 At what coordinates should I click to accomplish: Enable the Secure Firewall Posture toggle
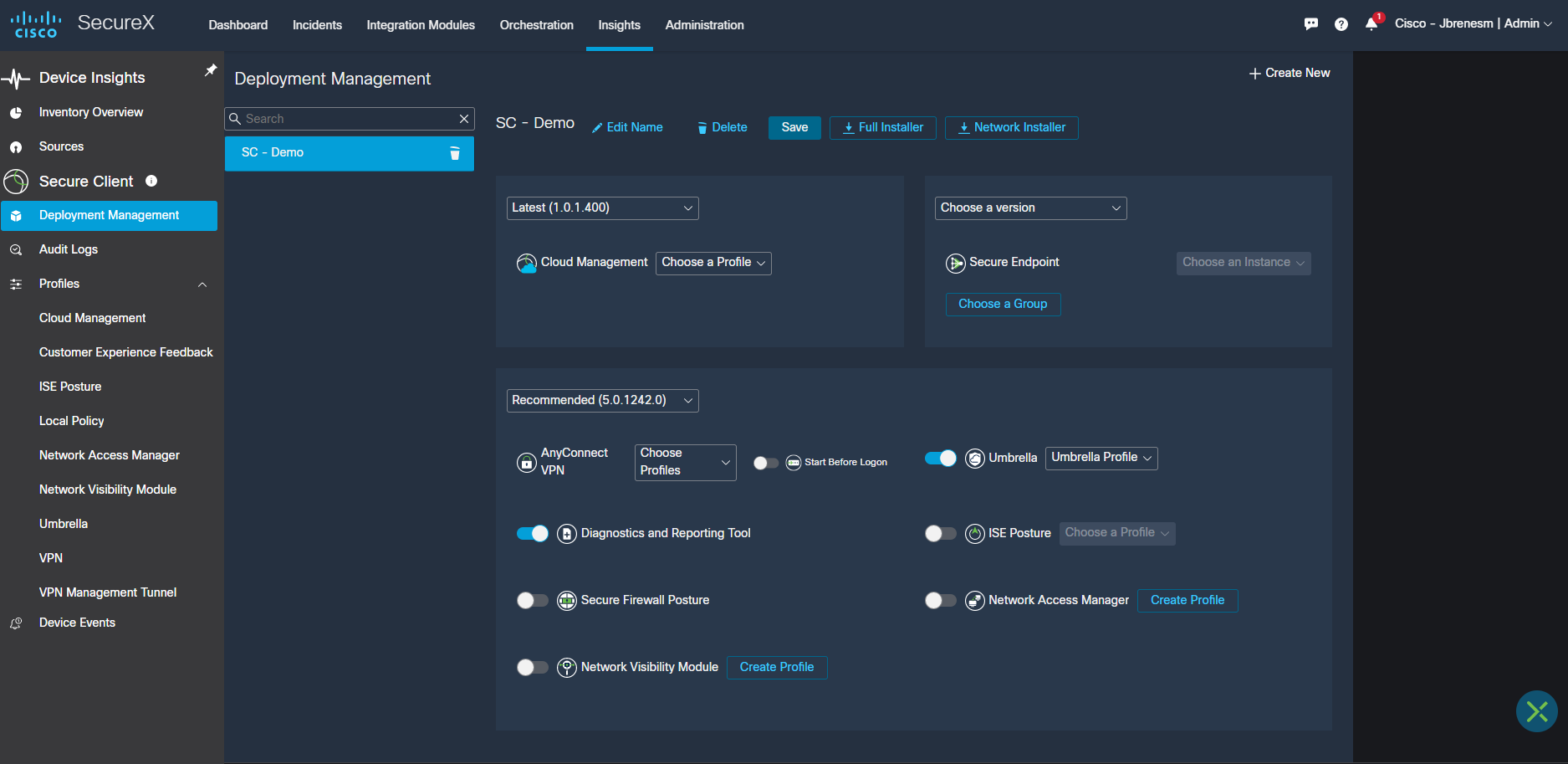click(x=533, y=601)
